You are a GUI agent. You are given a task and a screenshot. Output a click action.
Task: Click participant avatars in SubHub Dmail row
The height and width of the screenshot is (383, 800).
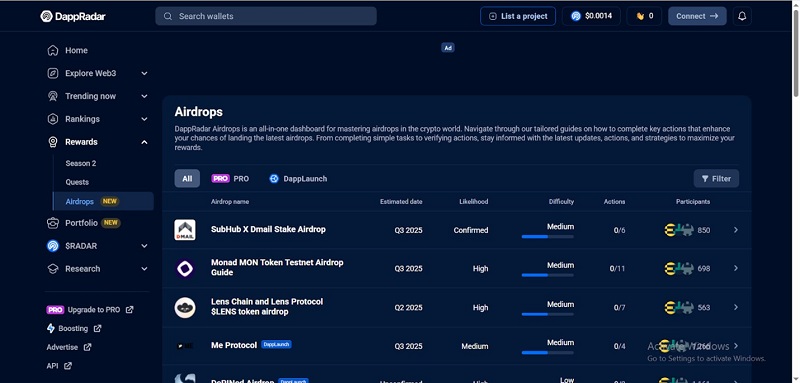[x=679, y=230]
